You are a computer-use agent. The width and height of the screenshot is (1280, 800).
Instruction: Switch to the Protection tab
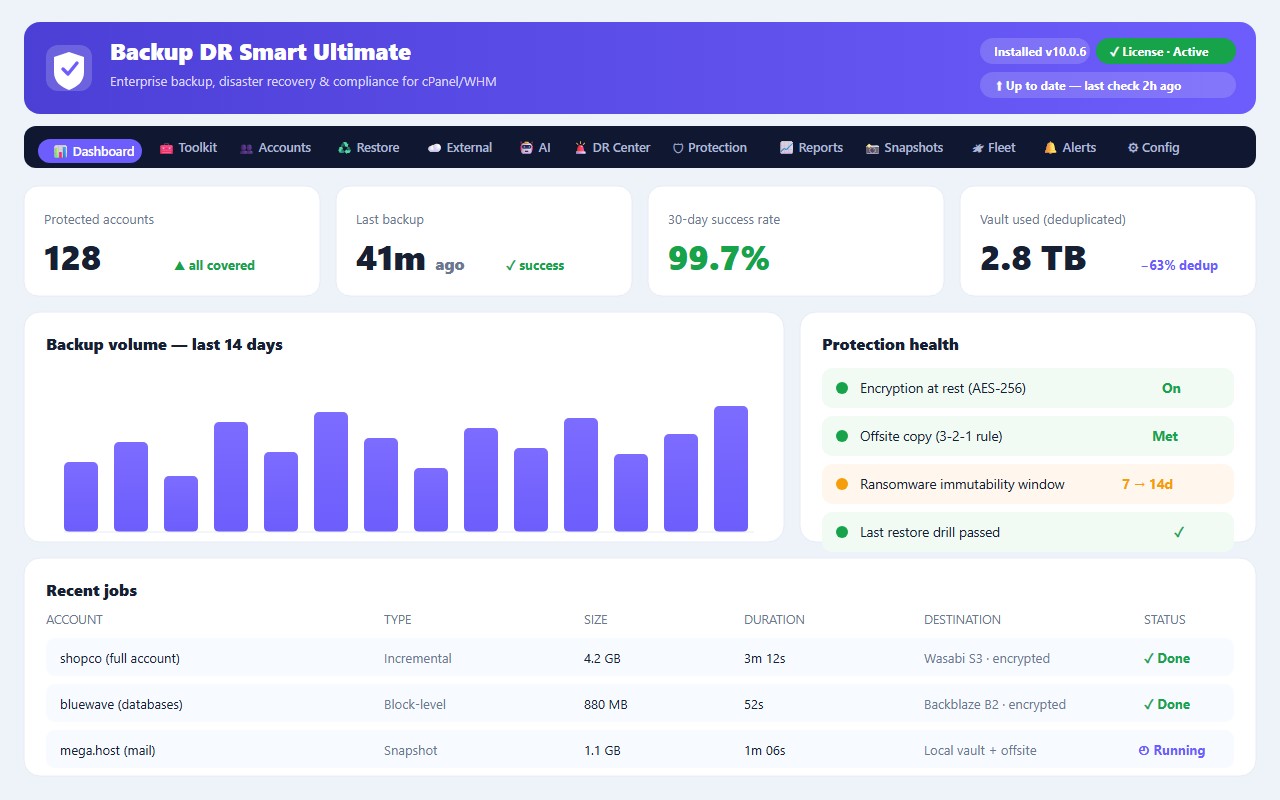tap(710, 148)
